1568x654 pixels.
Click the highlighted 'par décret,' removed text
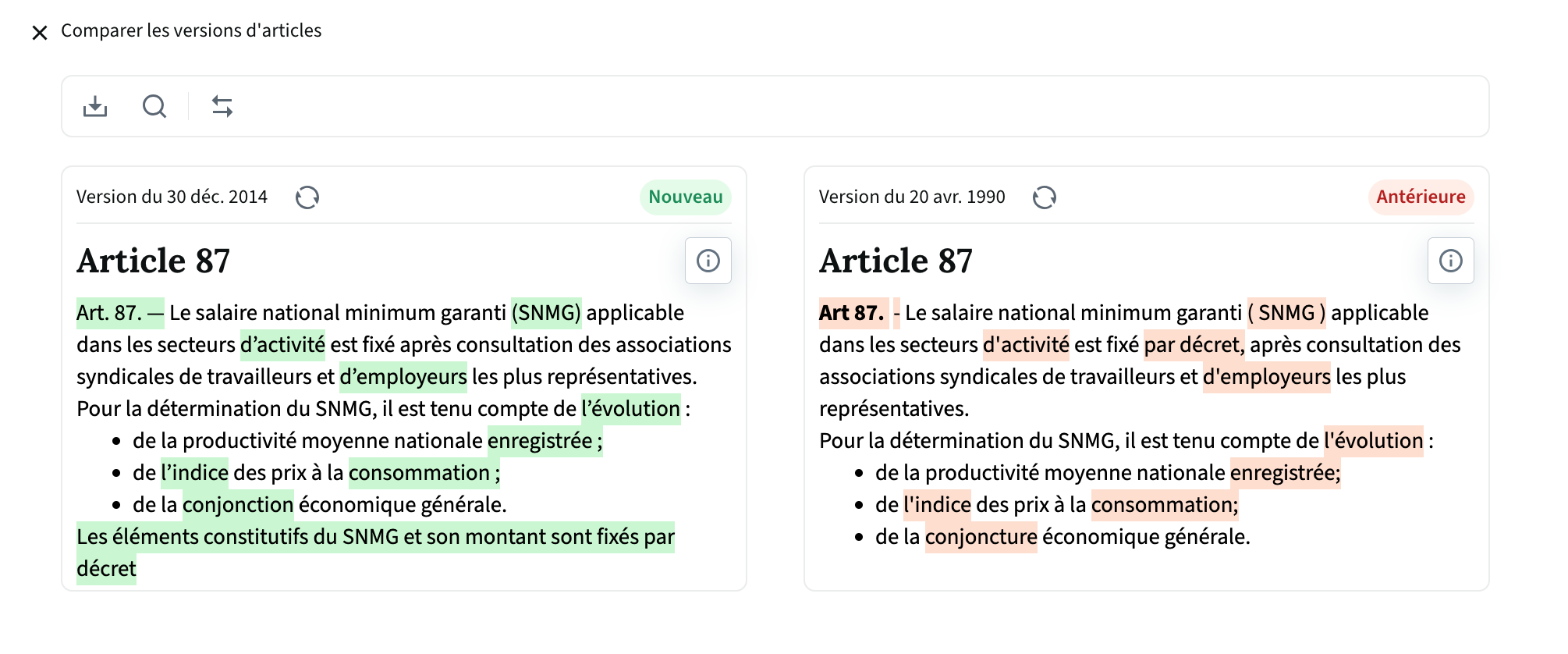pyautogui.click(x=1194, y=345)
